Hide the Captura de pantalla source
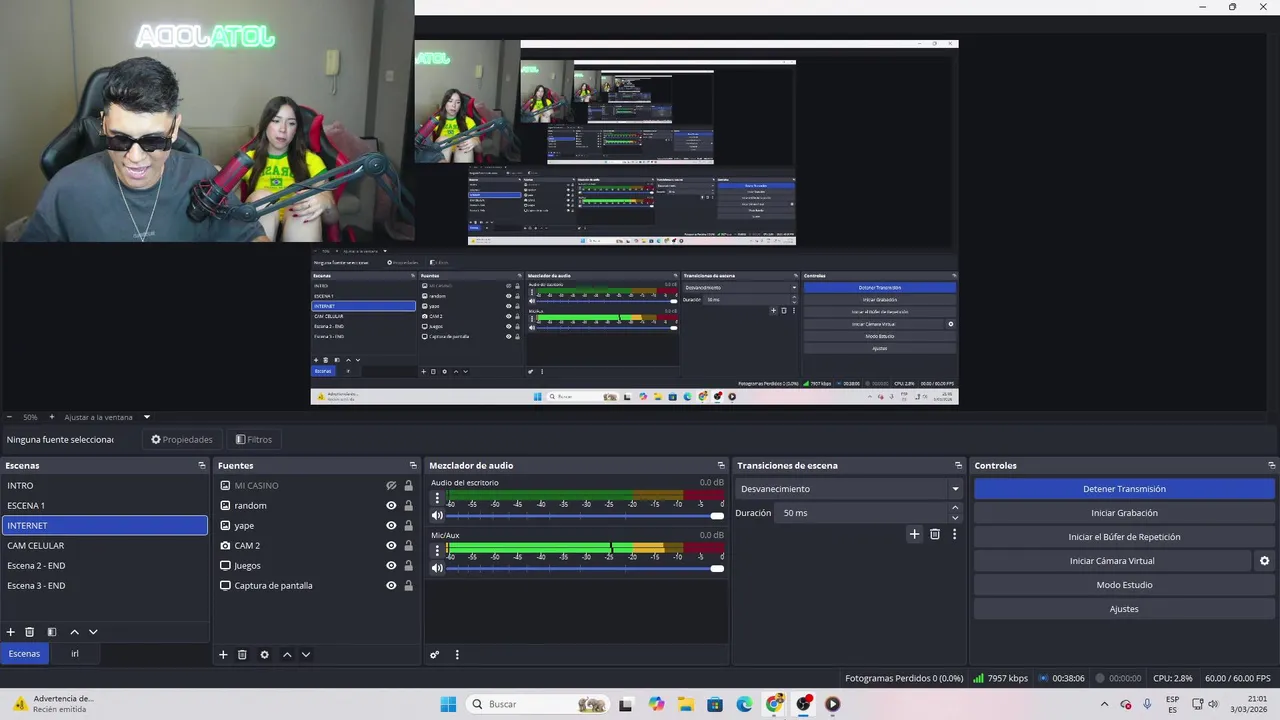Viewport: 1280px width, 720px height. (x=391, y=586)
